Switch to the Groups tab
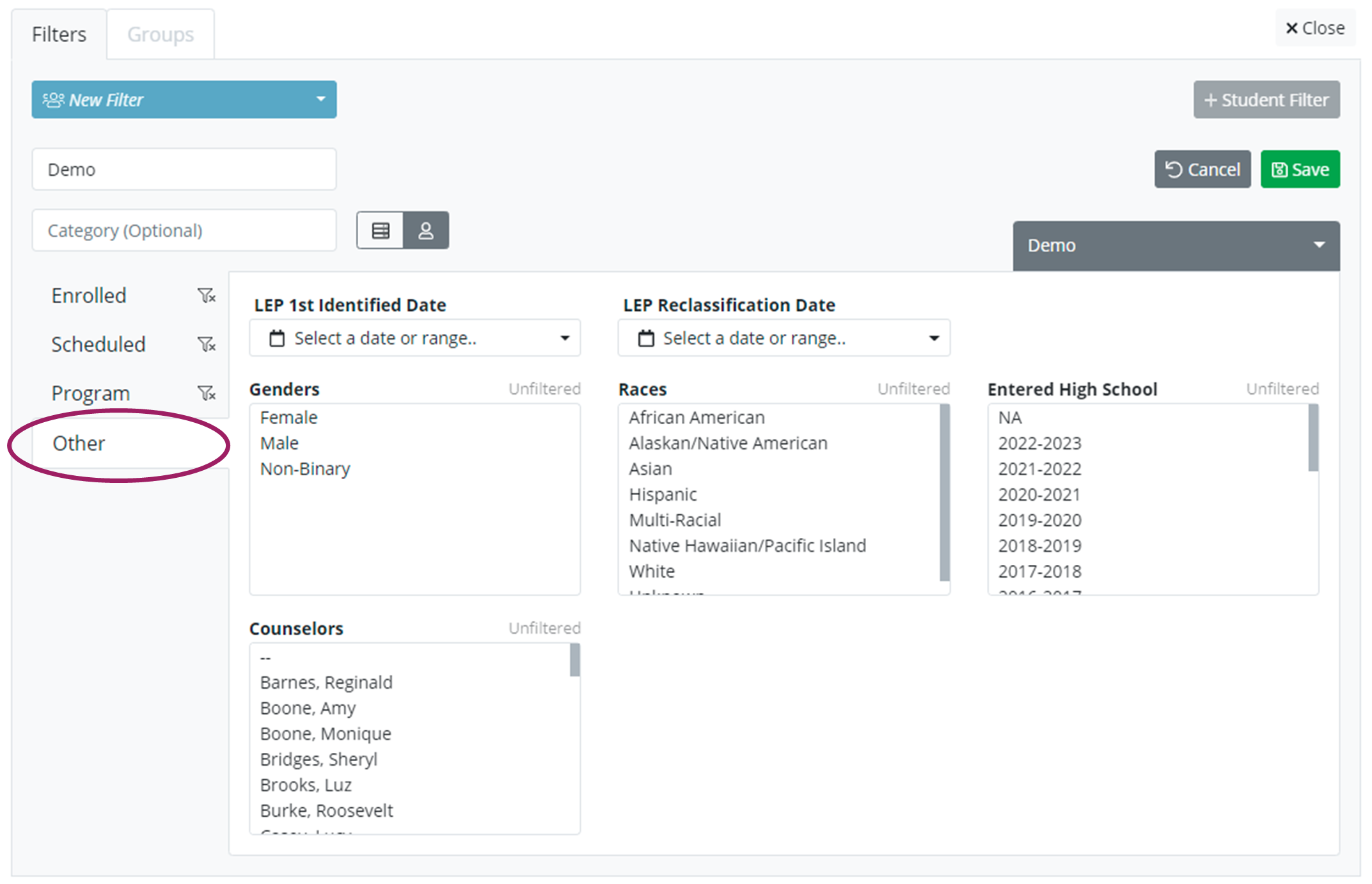This screenshot has height=884, width=1372. (x=161, y=35)
